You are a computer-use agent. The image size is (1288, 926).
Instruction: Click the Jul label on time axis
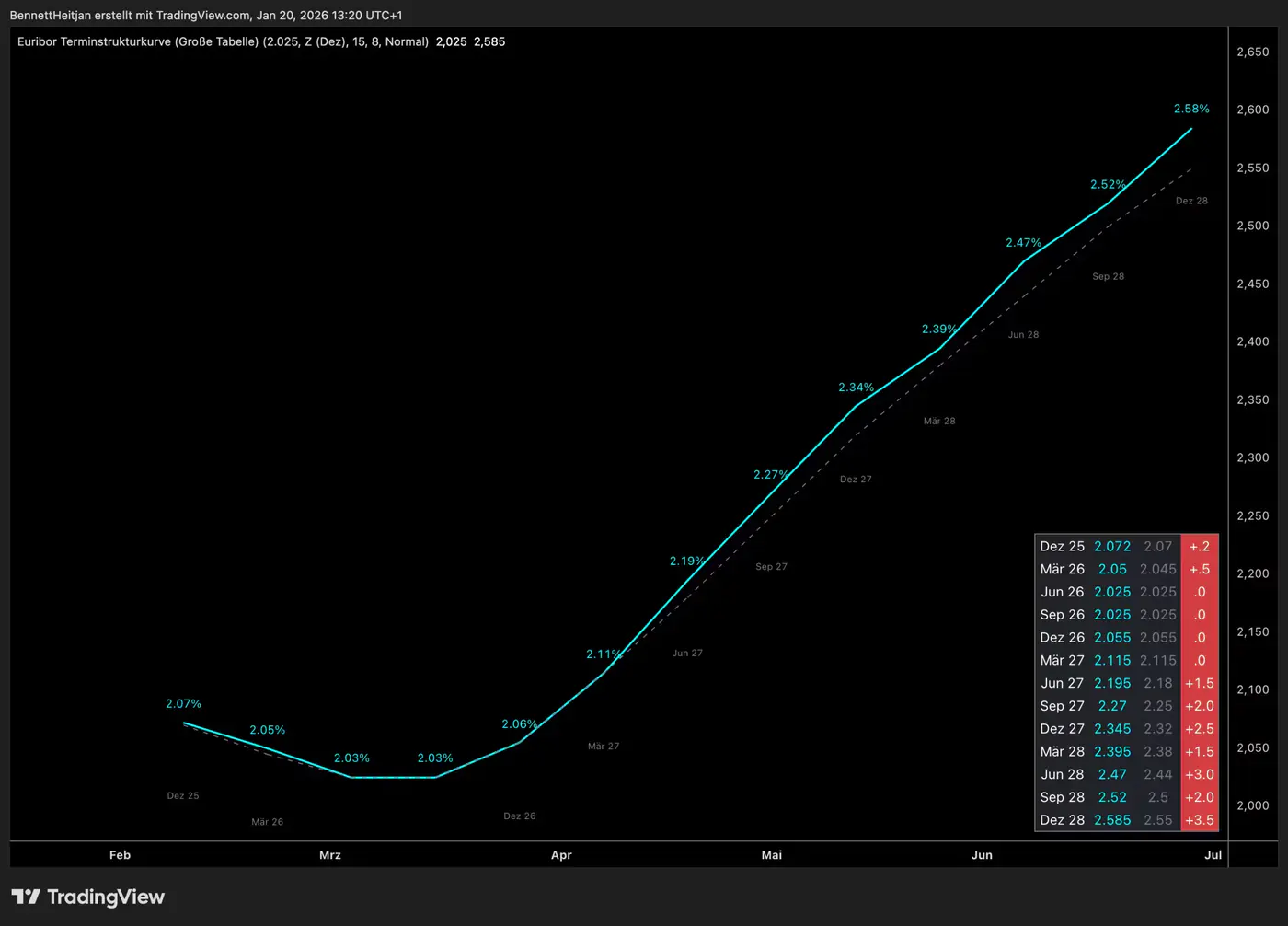tap(1213, 855)
